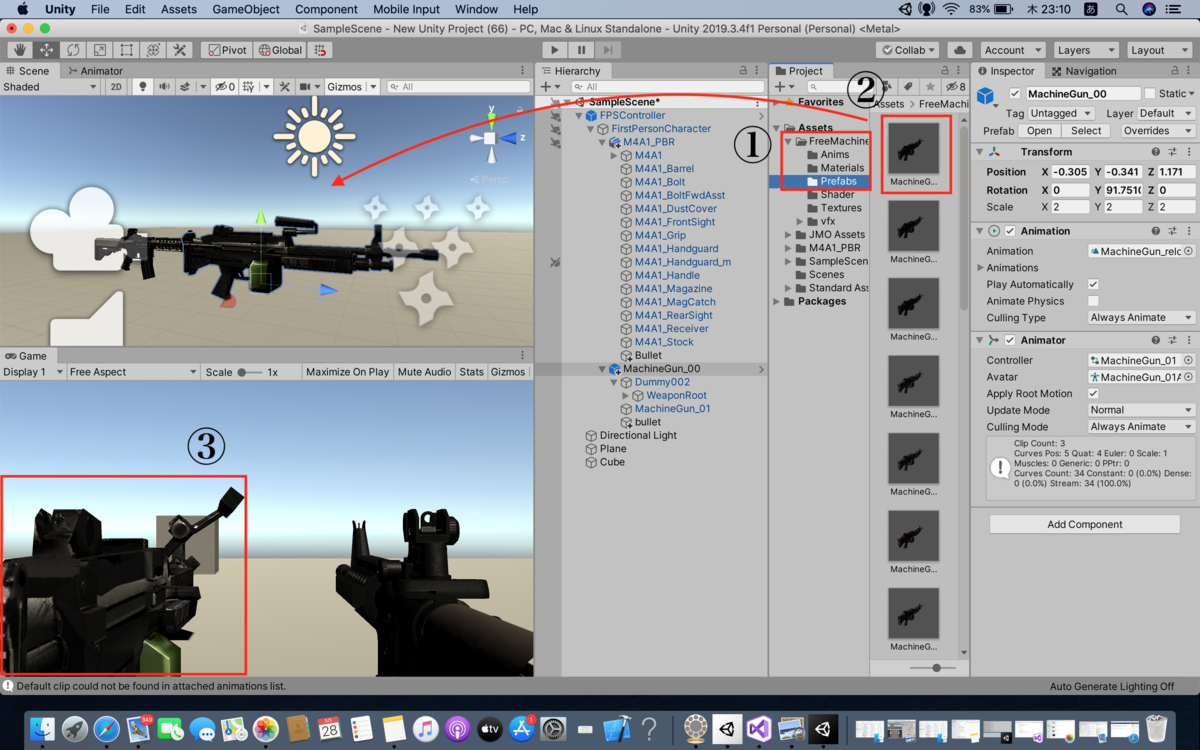Open the Assets menu
Viewport: 1200px width, 750px height.
click(179, 9)
